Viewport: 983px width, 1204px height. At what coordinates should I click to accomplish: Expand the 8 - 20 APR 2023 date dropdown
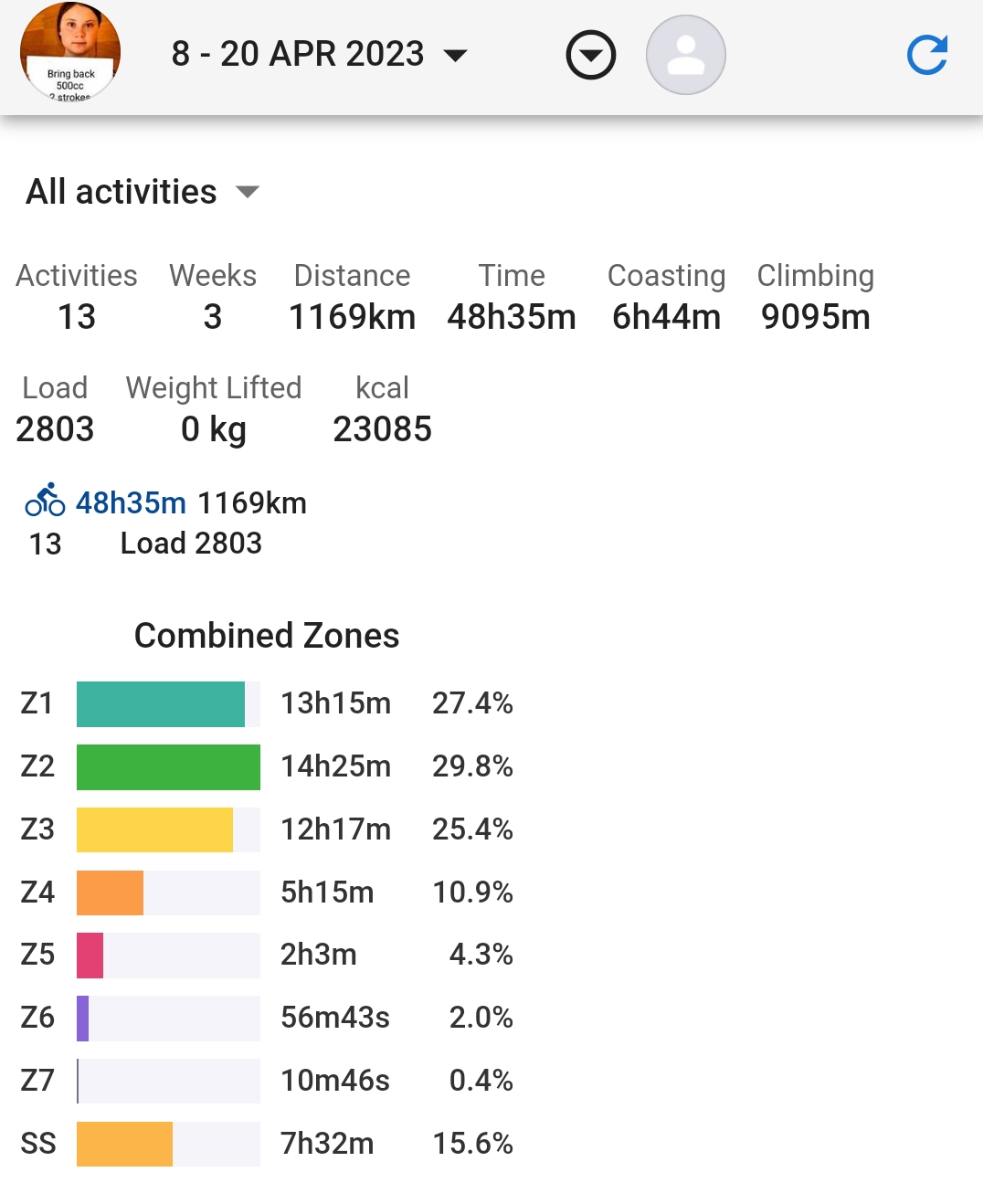[x=319, y=54]
